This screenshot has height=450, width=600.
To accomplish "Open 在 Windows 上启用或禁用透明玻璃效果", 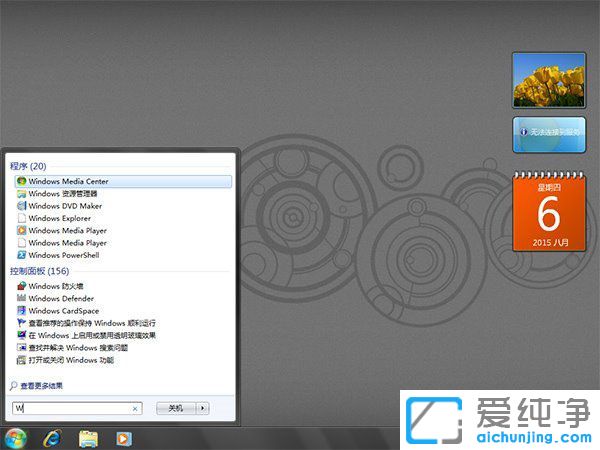I will pos(92,335).
